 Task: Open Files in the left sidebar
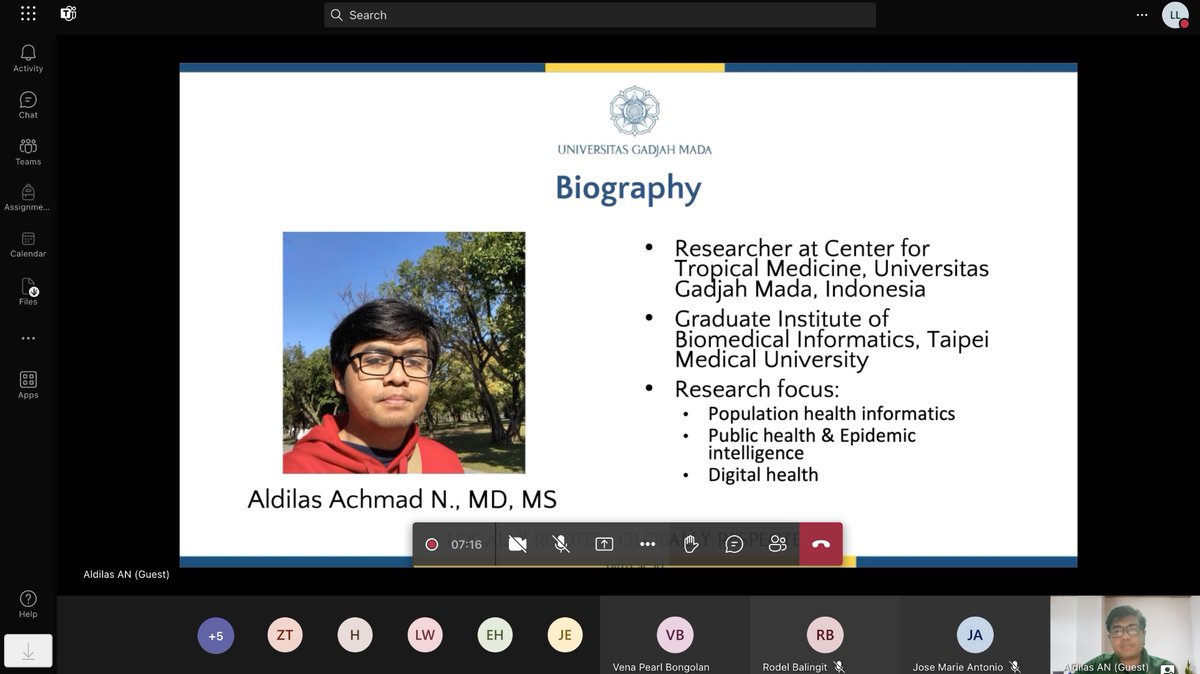27,292
